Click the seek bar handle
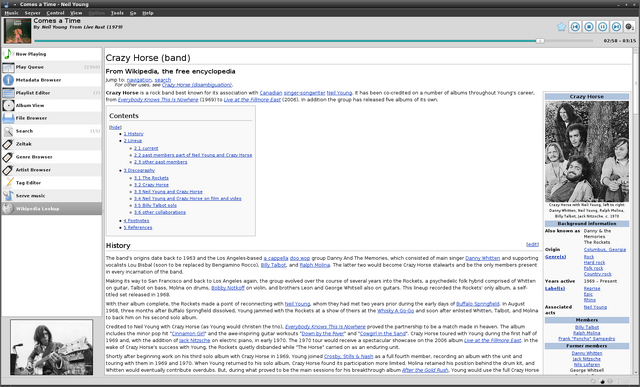 (540, 41)
